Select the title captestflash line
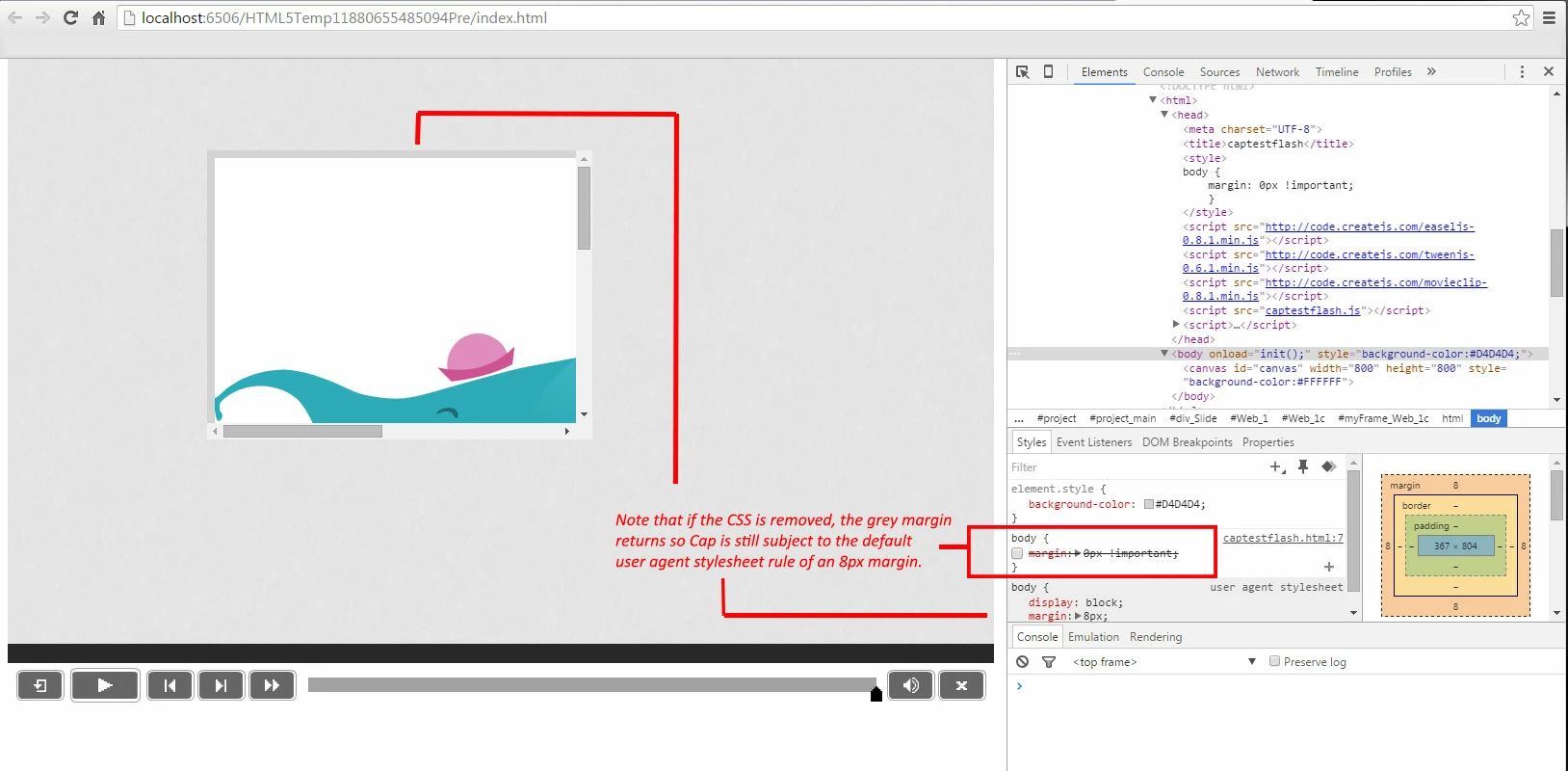This screenshot has height=771, width=1568. click(1267, 144)
